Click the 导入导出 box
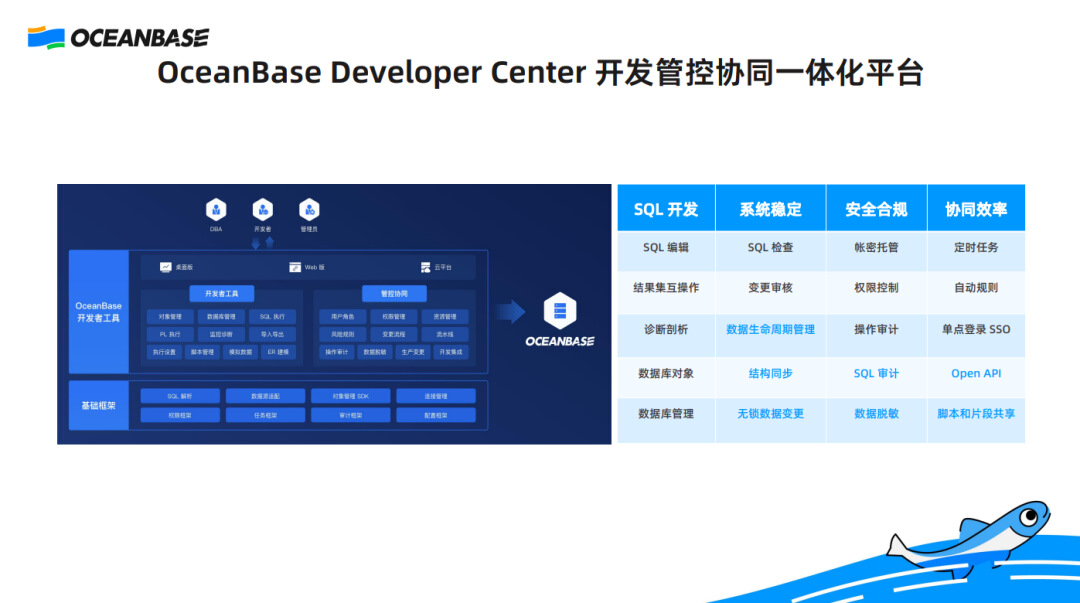Image resolution: width=1080 pixels, height=603 pixels. point(272,334)
